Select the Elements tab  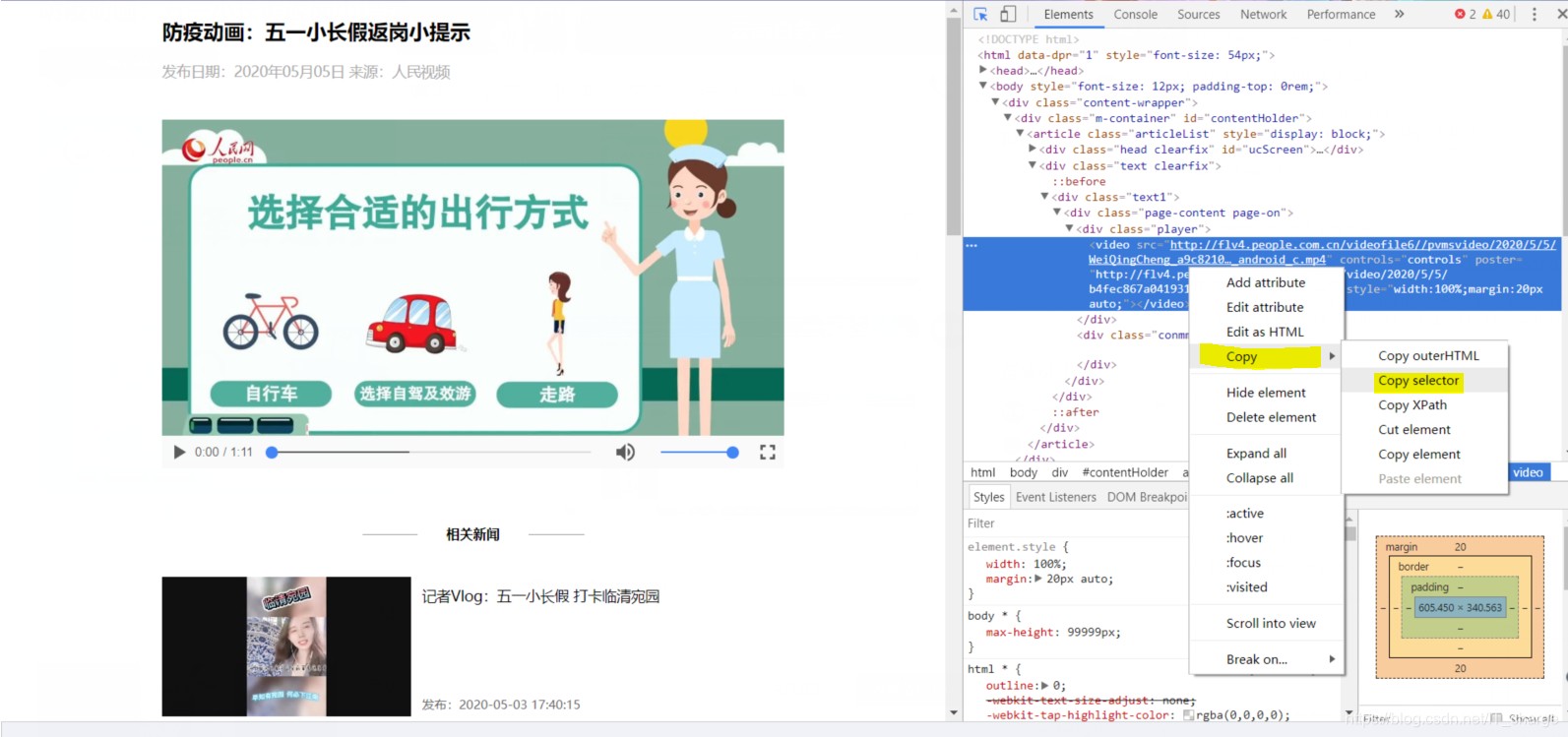coord(1068,14)
